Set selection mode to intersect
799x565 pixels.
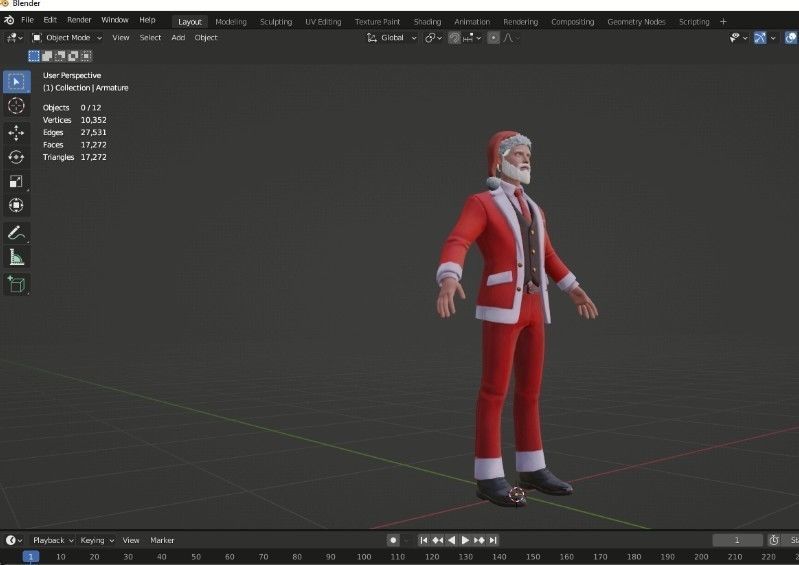click(86, 56)
